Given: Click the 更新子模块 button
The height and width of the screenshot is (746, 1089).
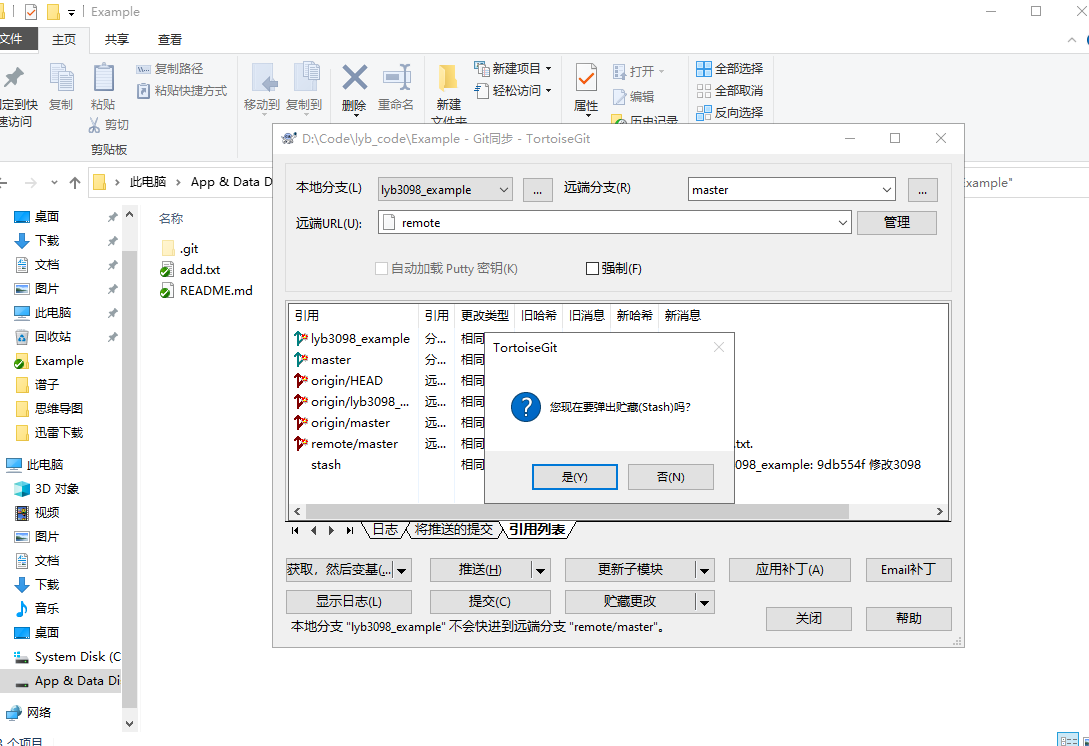Looking at the screenshot, I should point(630,570).
